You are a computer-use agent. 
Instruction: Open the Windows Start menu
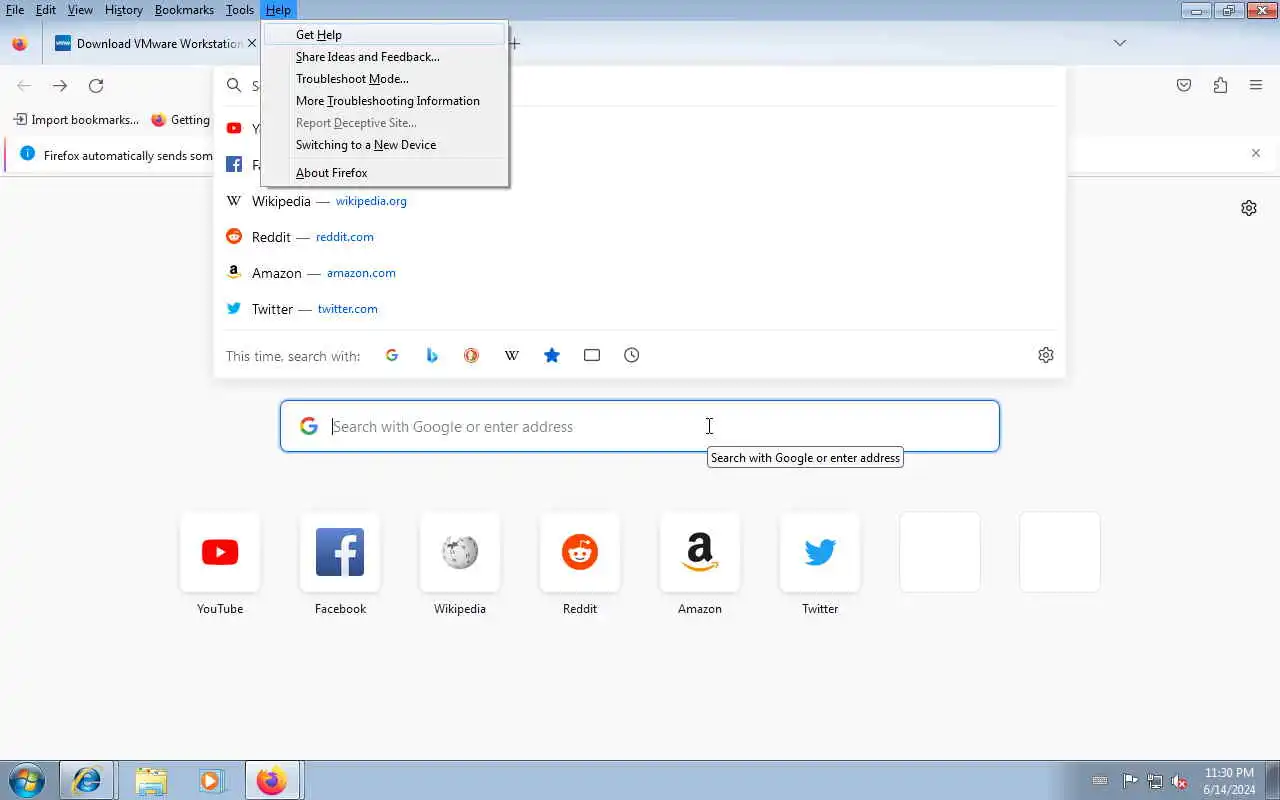[26, 780]
